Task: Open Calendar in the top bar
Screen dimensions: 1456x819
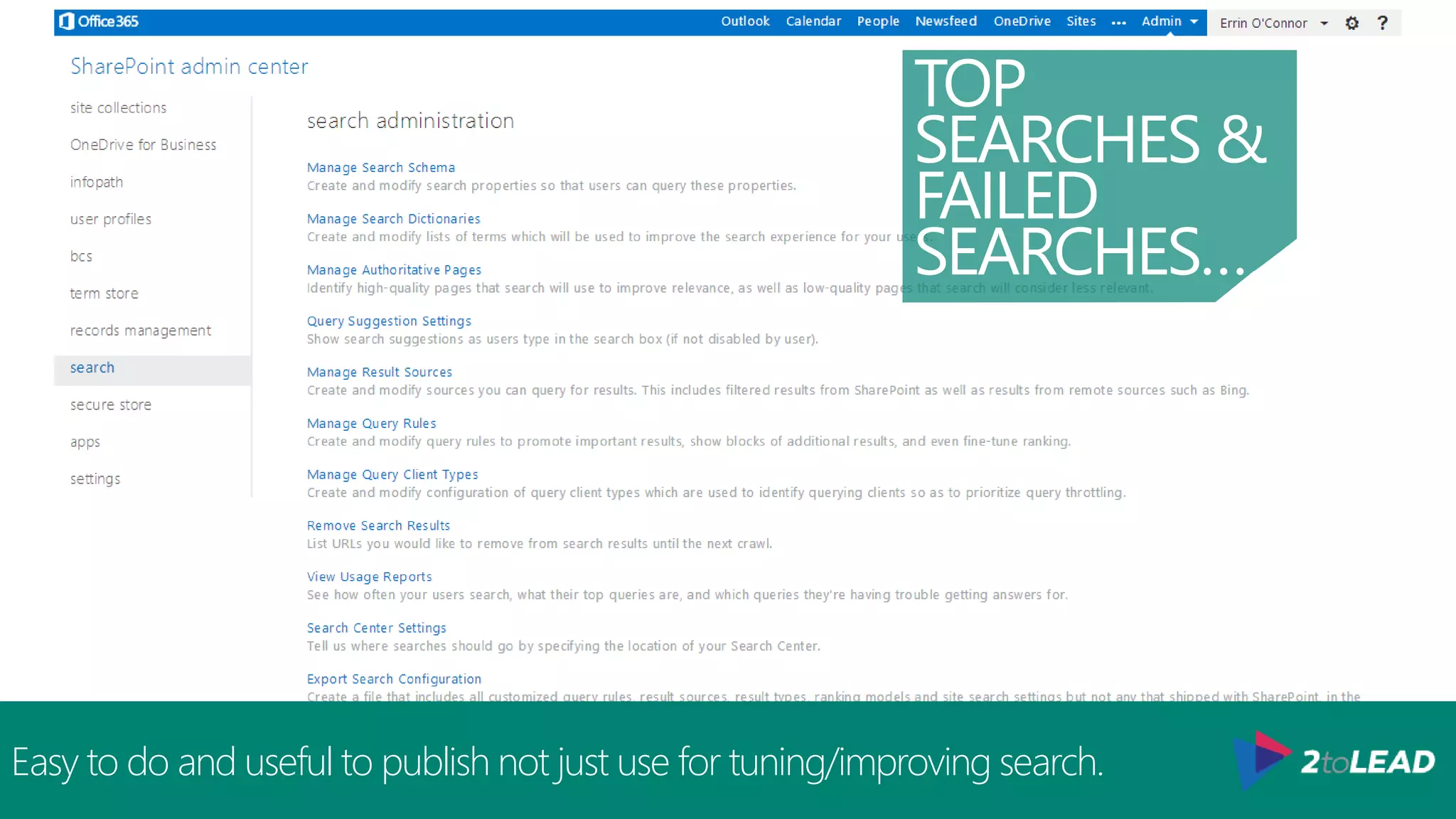Action: tap(813, 21)
